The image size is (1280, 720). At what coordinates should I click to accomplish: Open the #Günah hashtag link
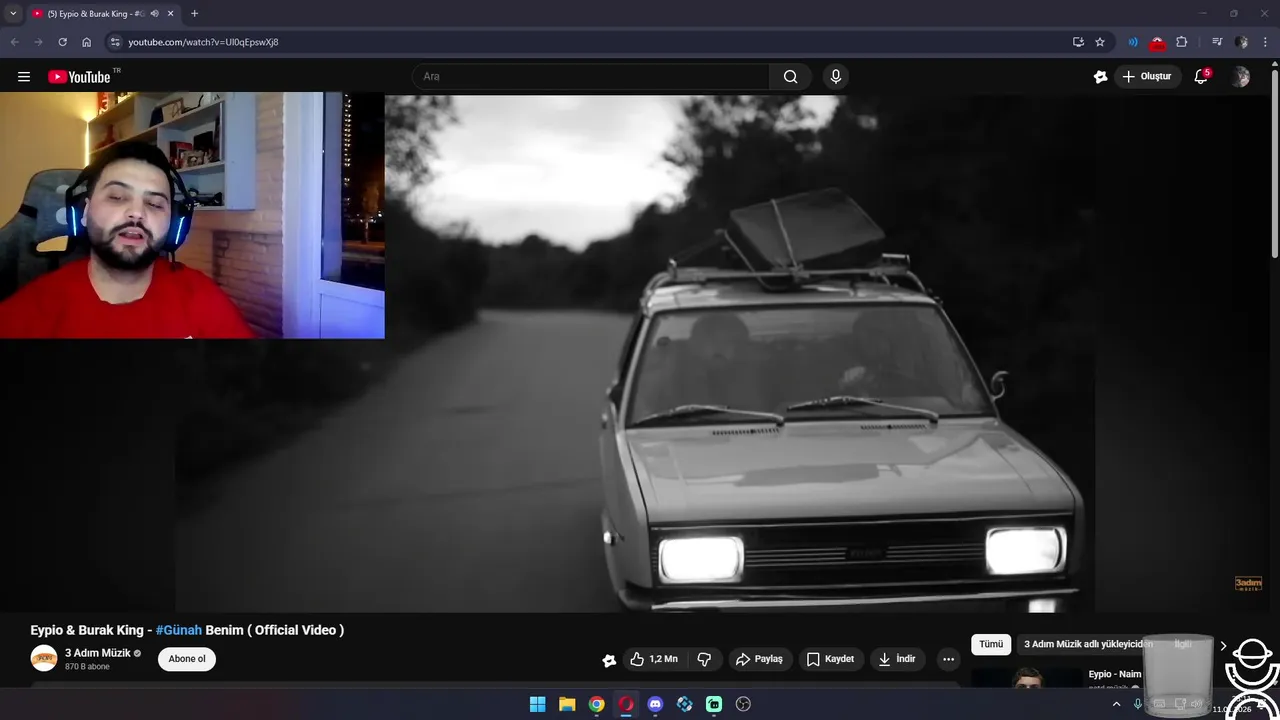179,630
